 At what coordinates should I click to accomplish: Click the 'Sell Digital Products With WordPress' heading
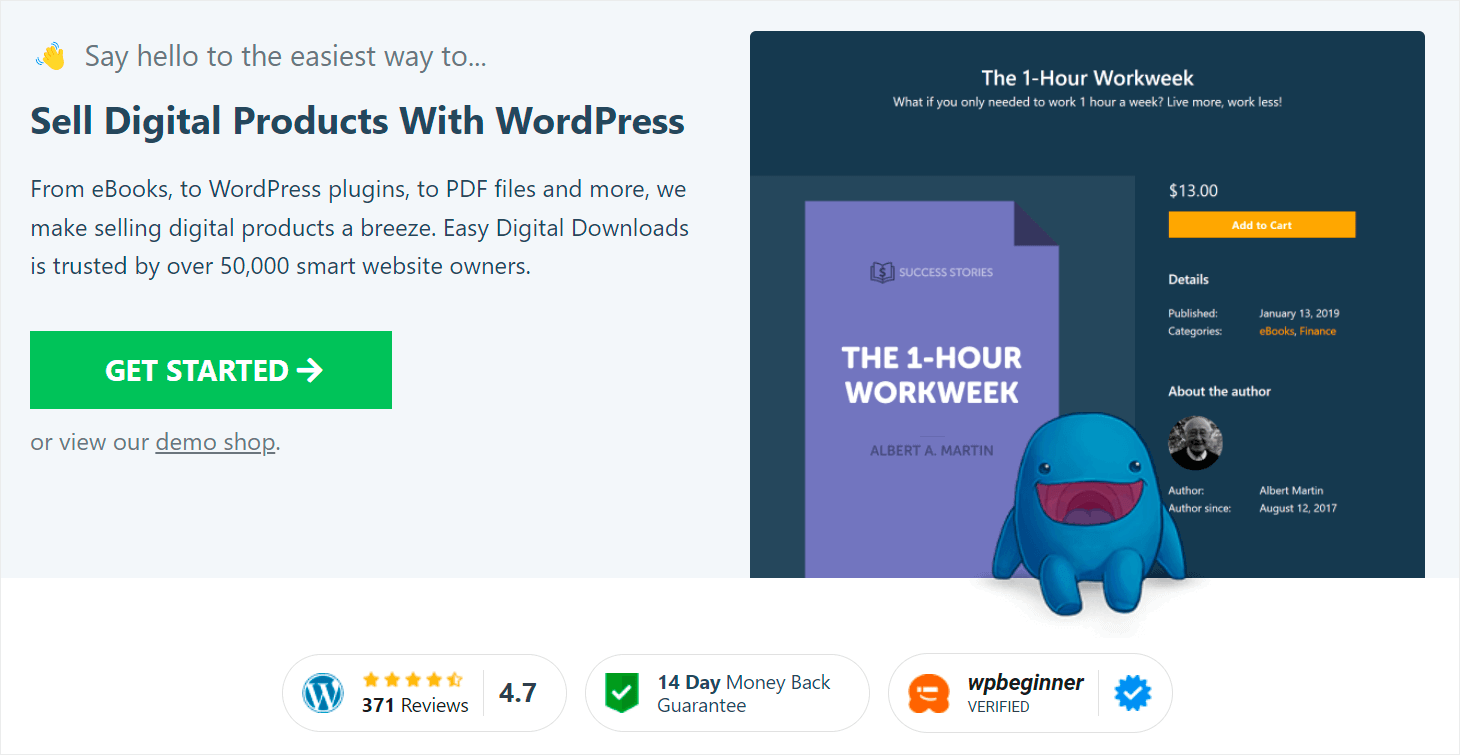(358, 121)
